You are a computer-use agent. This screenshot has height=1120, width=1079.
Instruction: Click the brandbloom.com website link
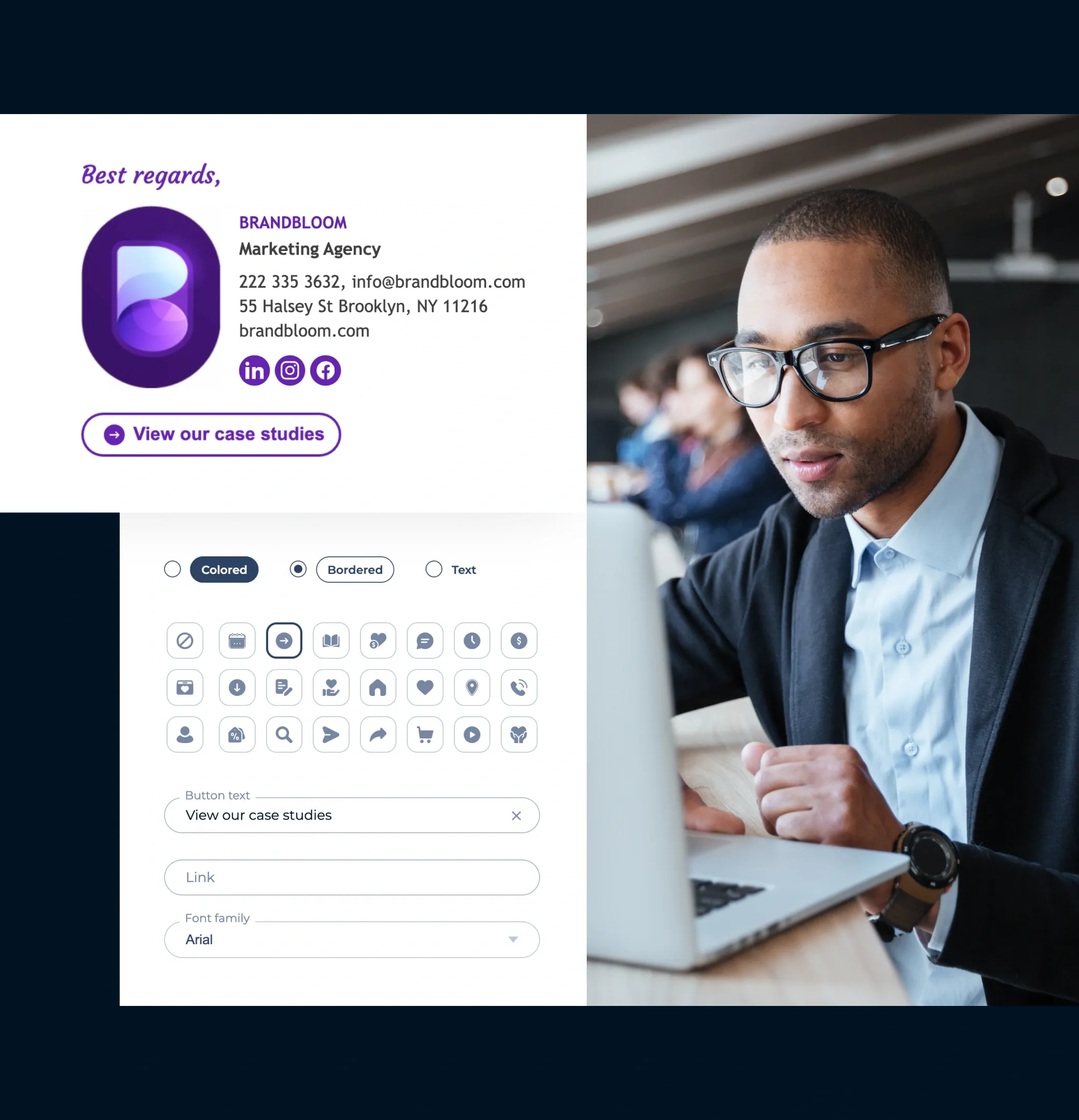pos(304,331)
